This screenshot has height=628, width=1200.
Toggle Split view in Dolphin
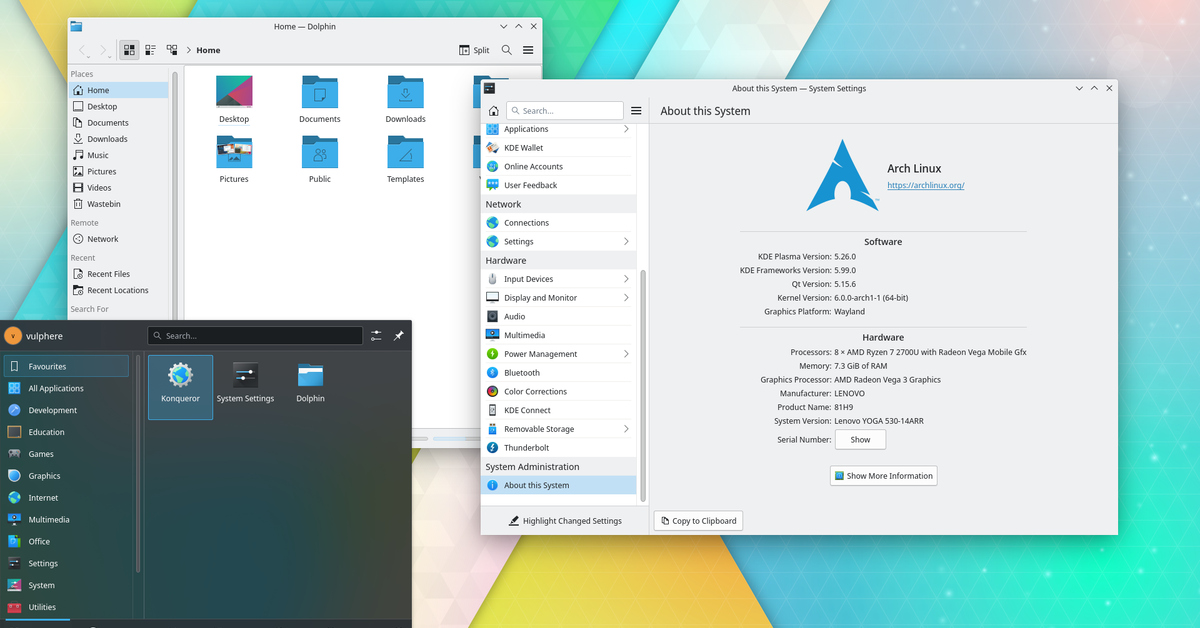click(x=474, y=50)
